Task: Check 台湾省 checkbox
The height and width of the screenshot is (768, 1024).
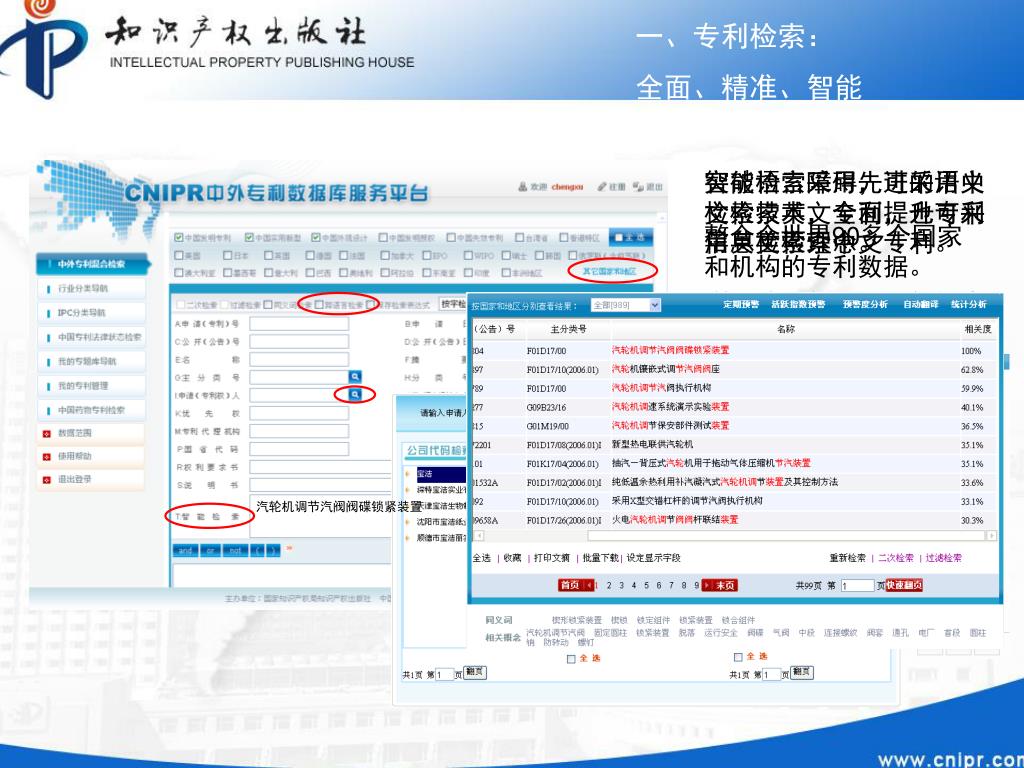Action: 519,238
